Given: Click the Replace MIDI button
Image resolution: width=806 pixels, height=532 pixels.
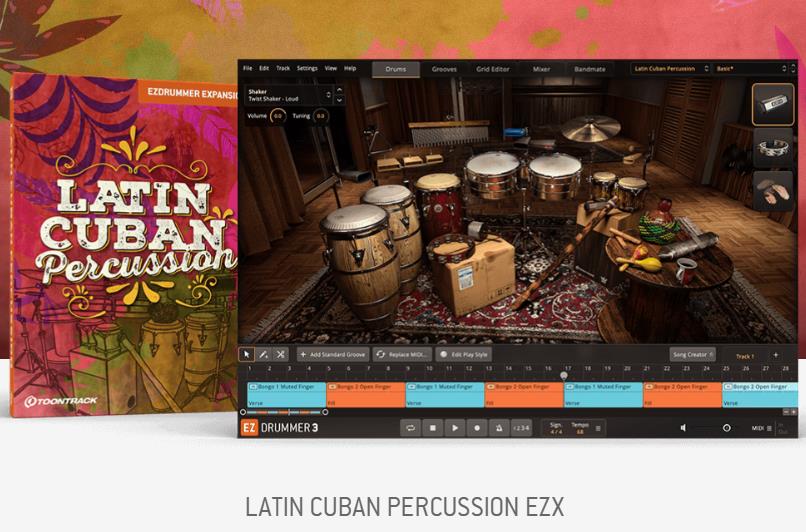Looking at the screenshot, I should pos(402,355).
